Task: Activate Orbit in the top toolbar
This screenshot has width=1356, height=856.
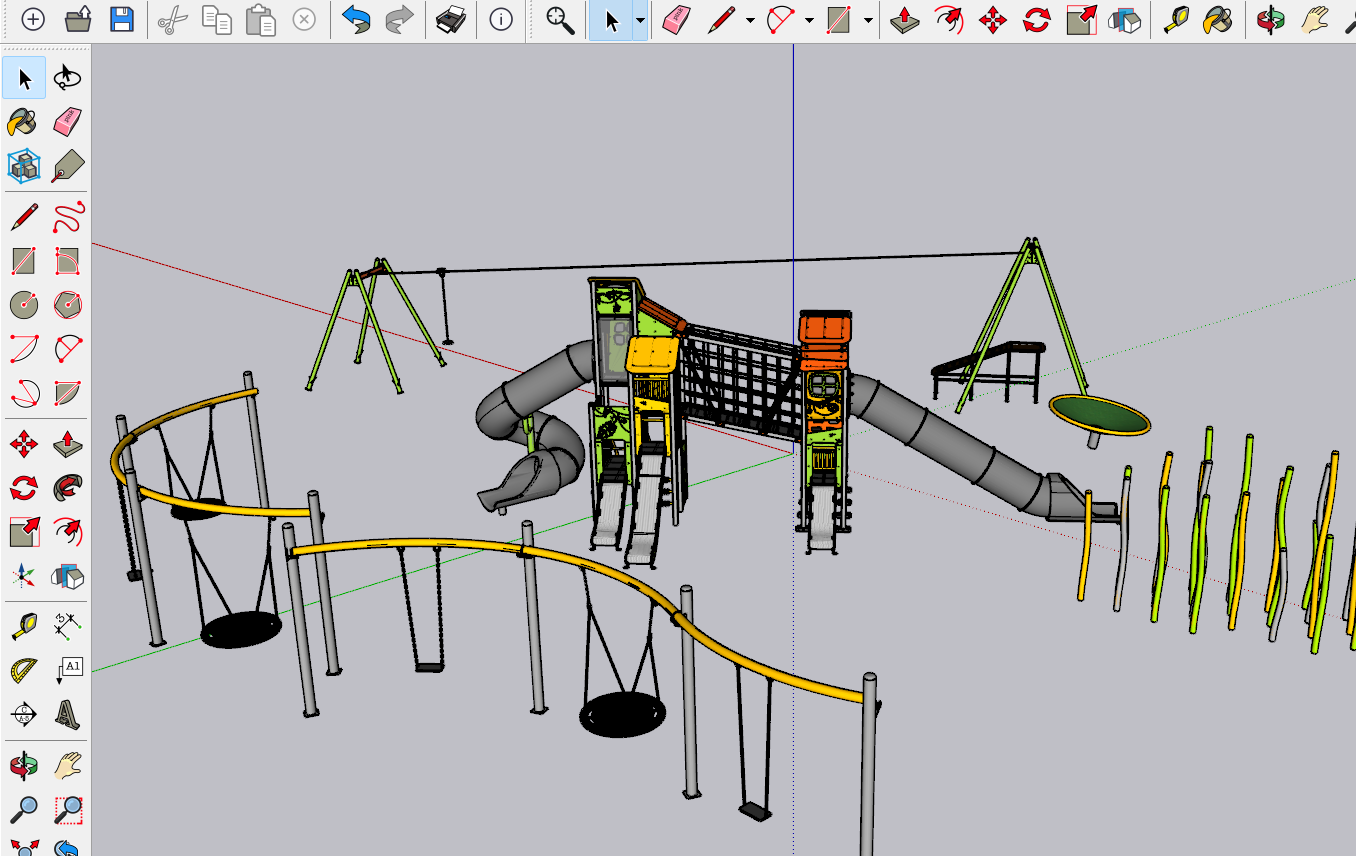Action: pos(1271,20)
